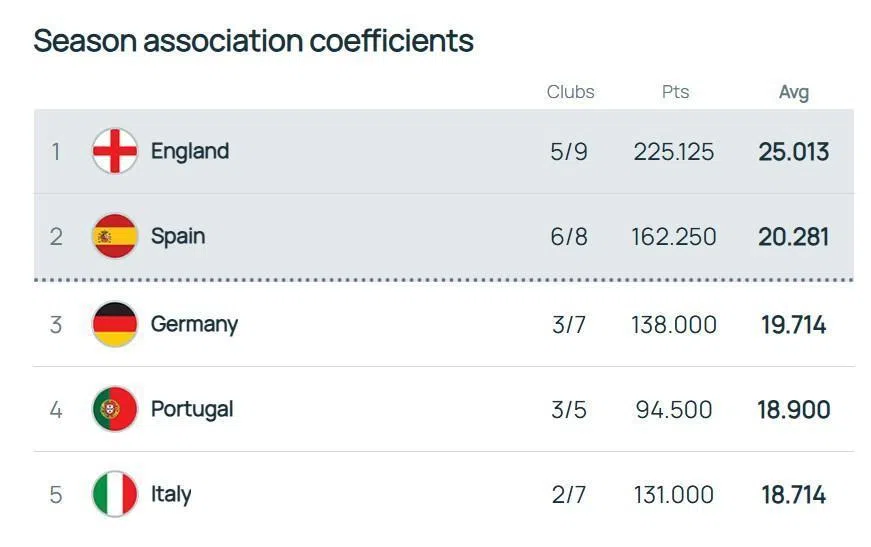Screen dimensions: 871x547
Task: Open the England association link
Action: 190,151
